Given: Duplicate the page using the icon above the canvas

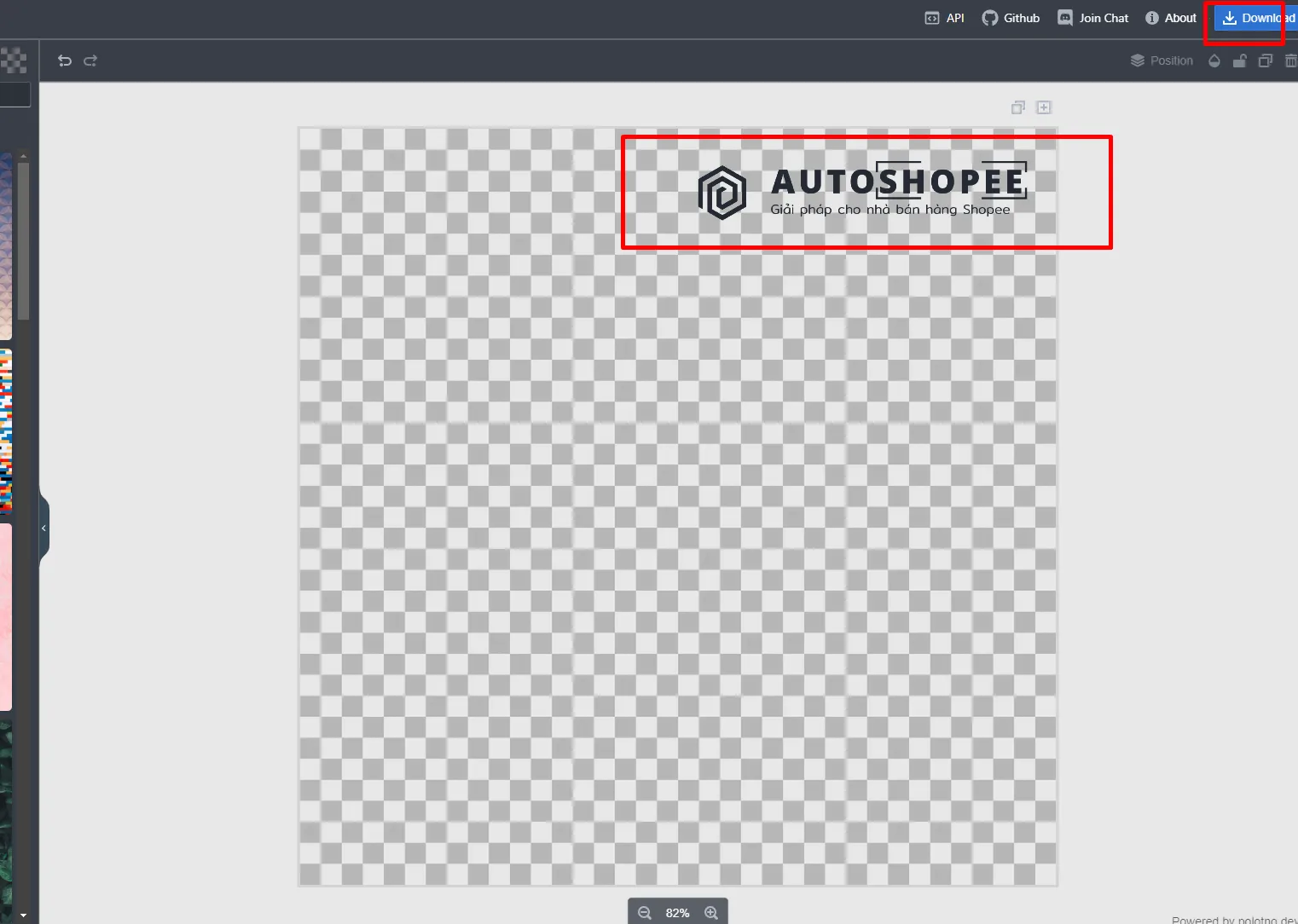Looking at the screenshot, I should [x=1018, y=107].
